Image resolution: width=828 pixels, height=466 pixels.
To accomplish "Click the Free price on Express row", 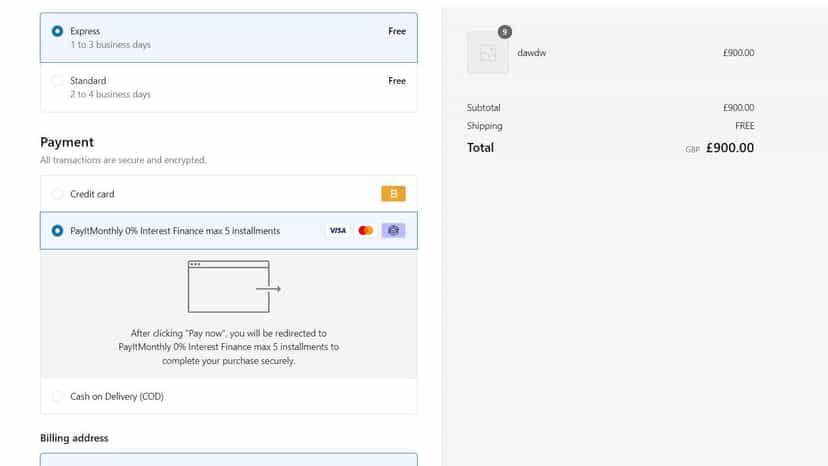I will (x=397, y=31).
